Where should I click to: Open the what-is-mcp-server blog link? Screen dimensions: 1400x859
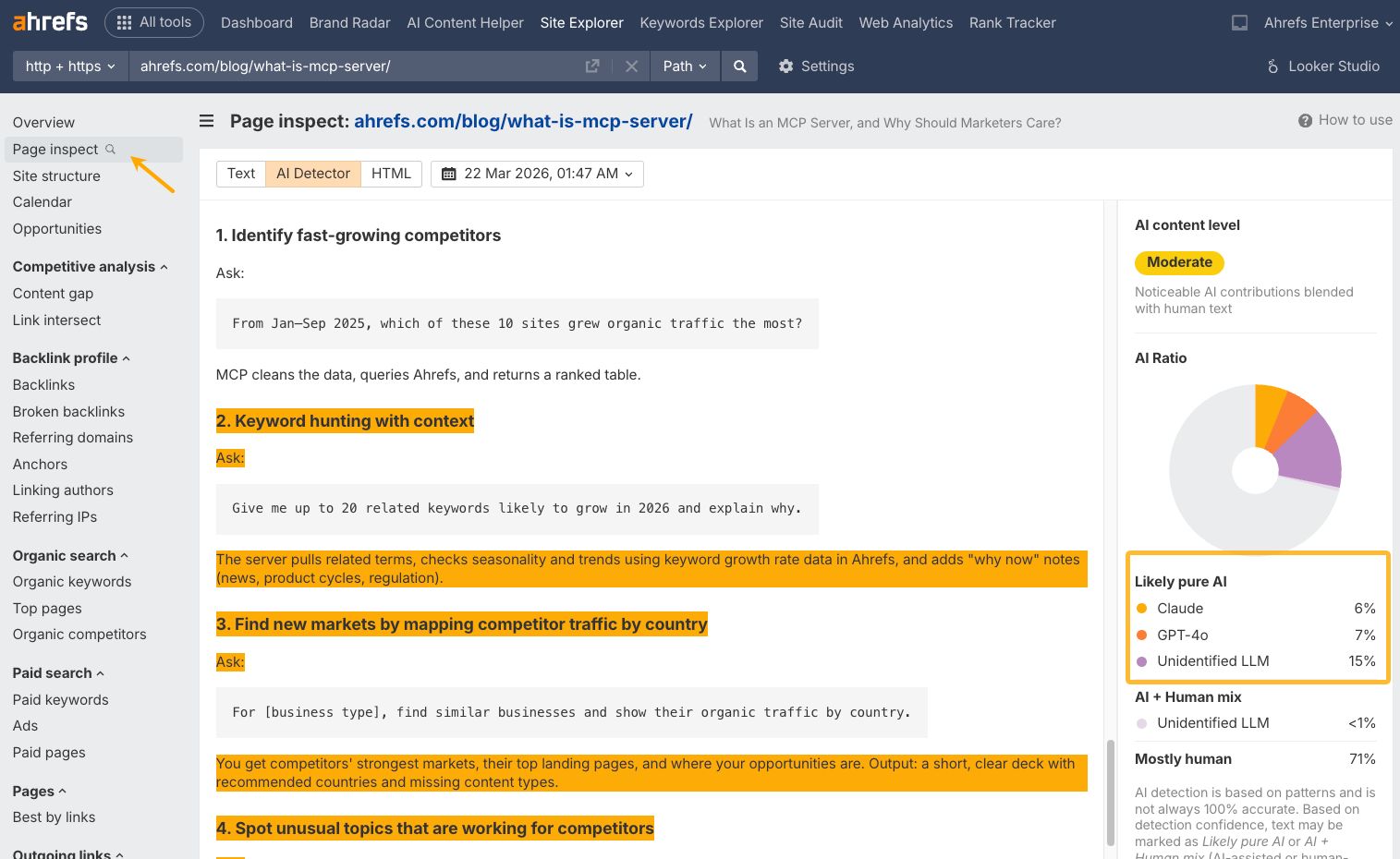(523, 121)
